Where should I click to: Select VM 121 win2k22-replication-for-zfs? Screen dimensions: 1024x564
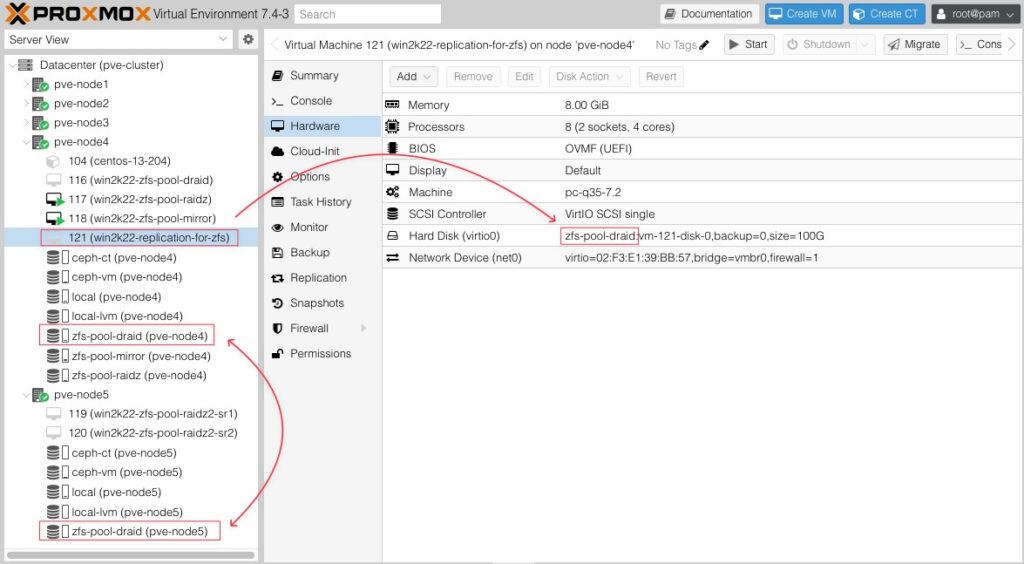(131, 238)
